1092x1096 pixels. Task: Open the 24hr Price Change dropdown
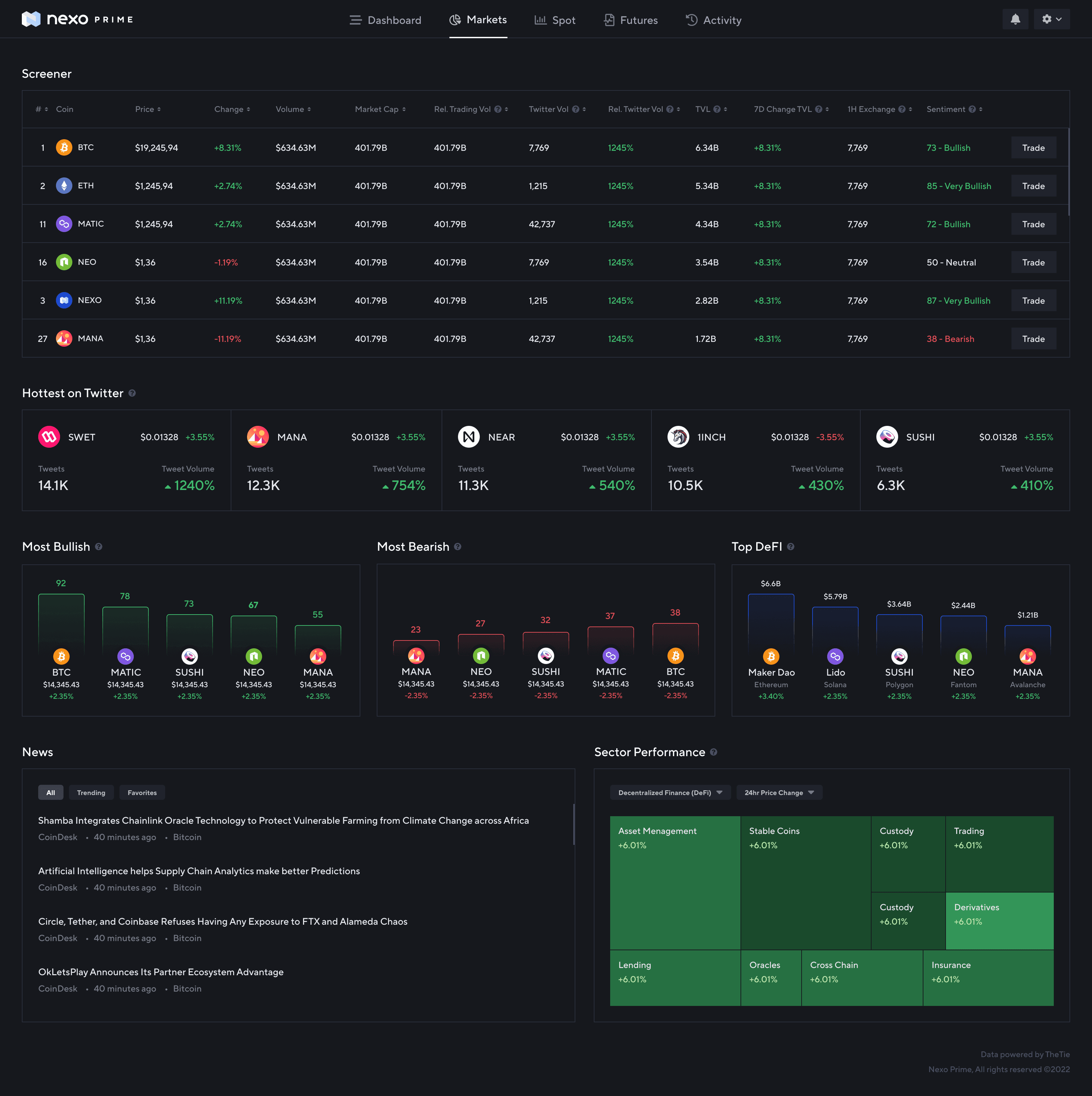pos(779,793)
